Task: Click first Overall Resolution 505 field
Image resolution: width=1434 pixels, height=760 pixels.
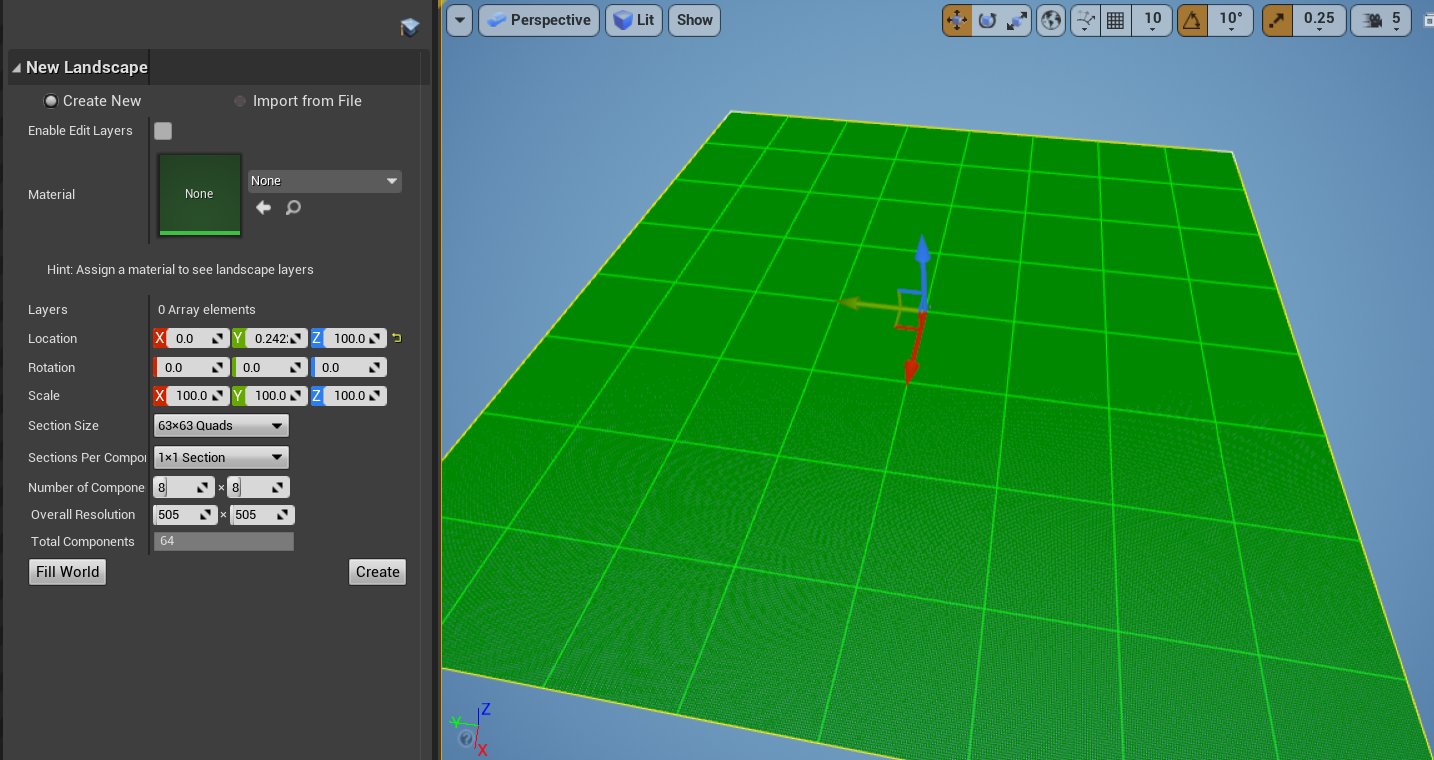Action: coord(185,515)
